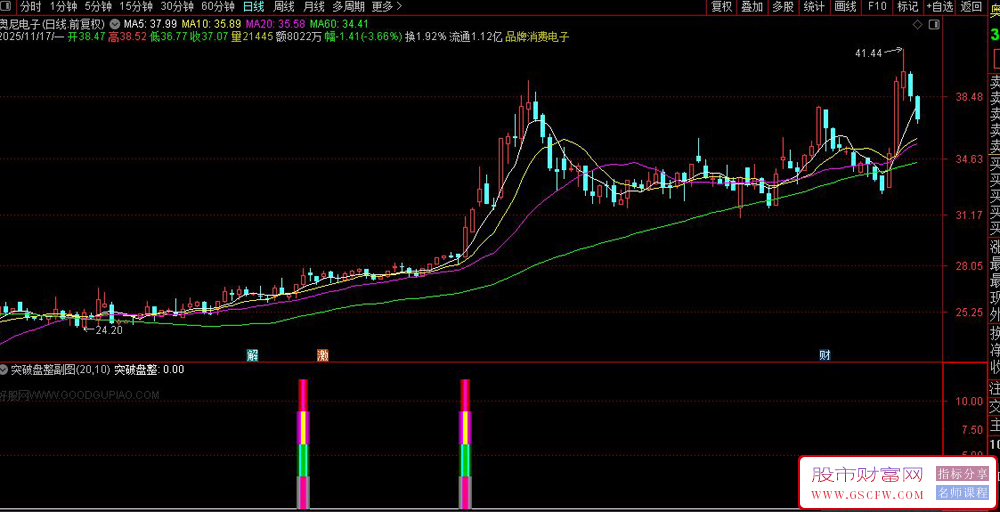Click the 激 event marker on chart

click(323, 355)
